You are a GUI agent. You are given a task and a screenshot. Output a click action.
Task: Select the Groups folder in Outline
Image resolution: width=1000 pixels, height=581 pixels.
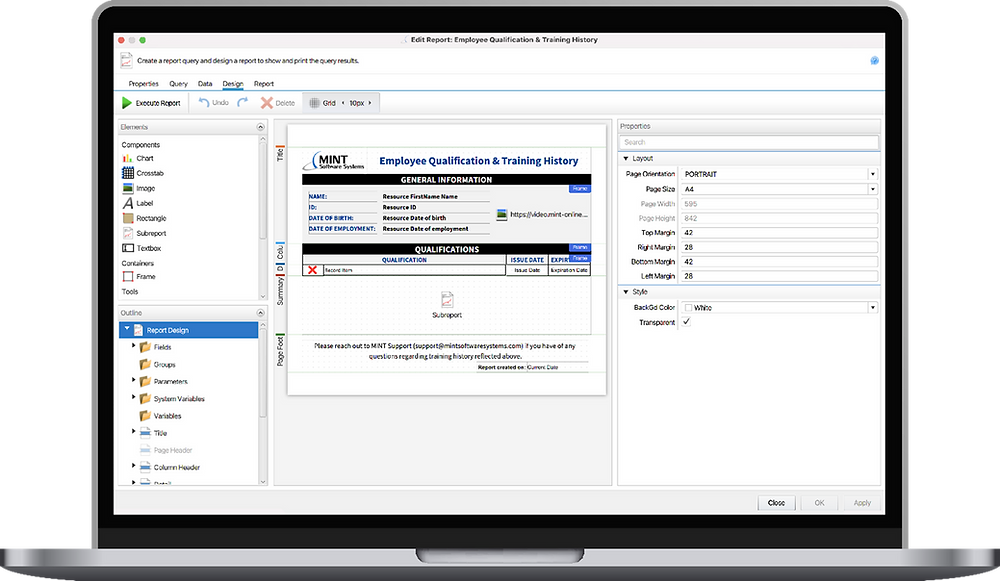[158, 365]
